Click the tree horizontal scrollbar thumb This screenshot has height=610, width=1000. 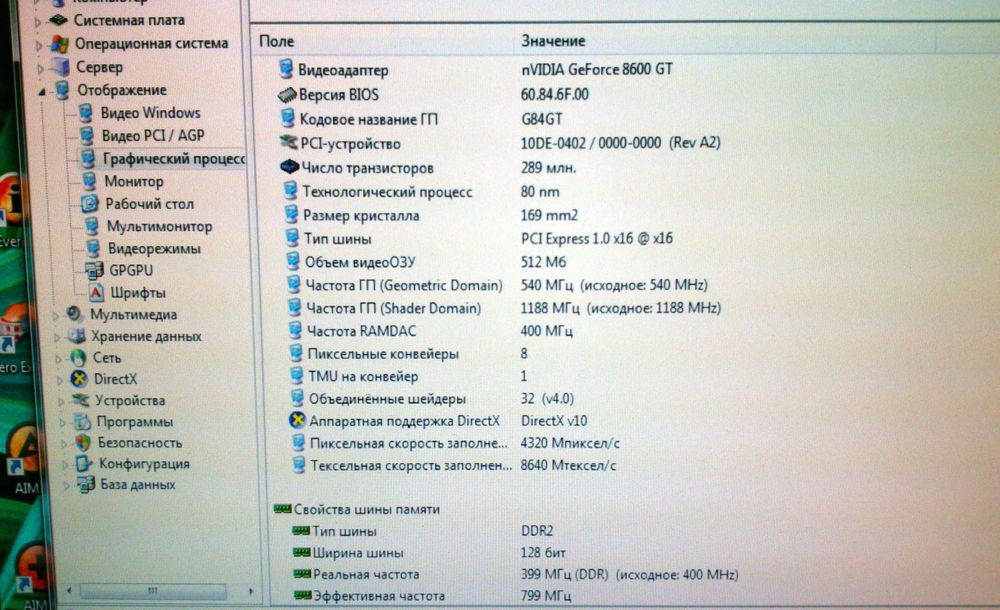pyautogui.click(x=153, y=591)
